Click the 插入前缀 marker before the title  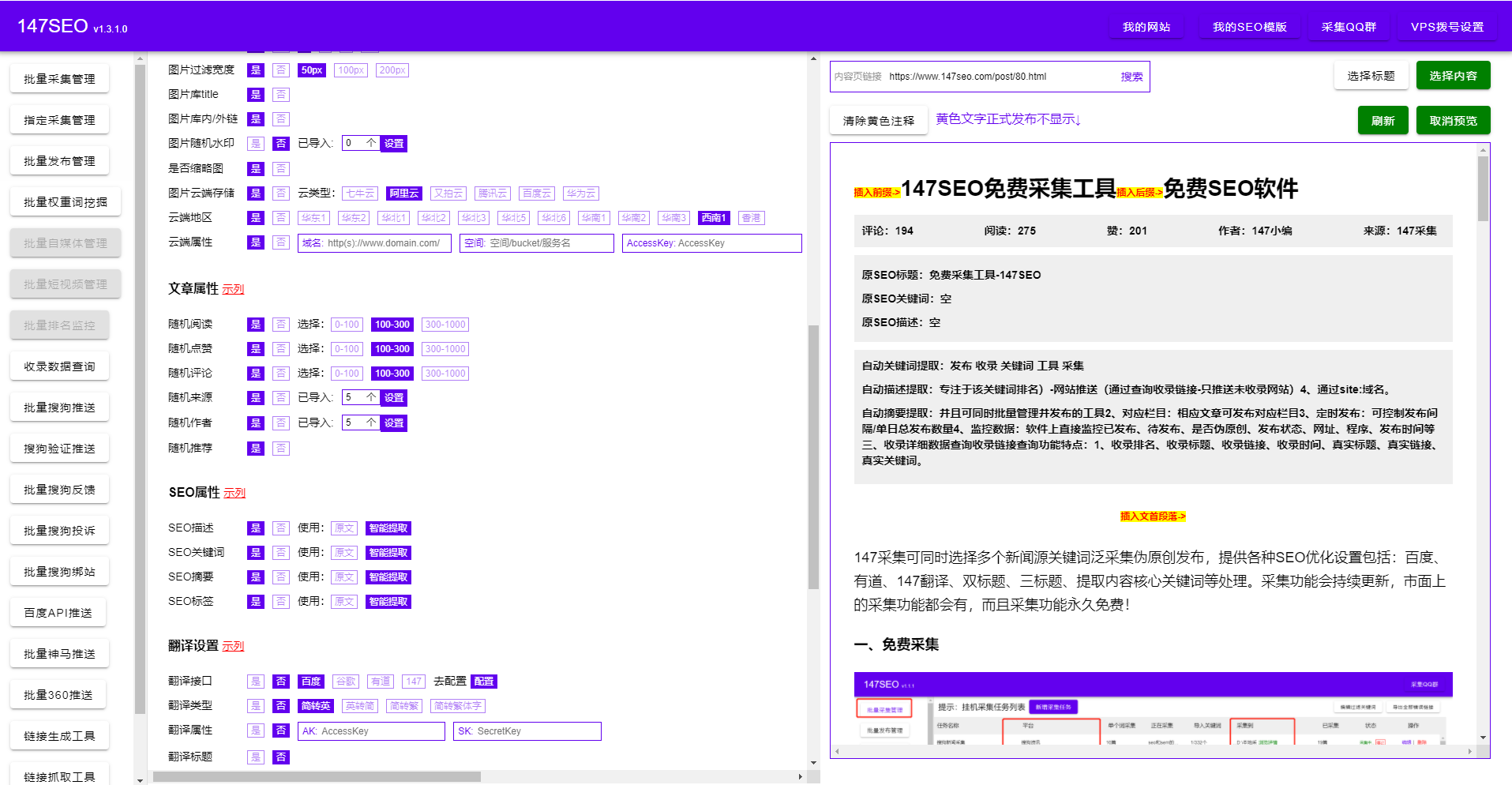pyautogui.click(x=876, y=193)
